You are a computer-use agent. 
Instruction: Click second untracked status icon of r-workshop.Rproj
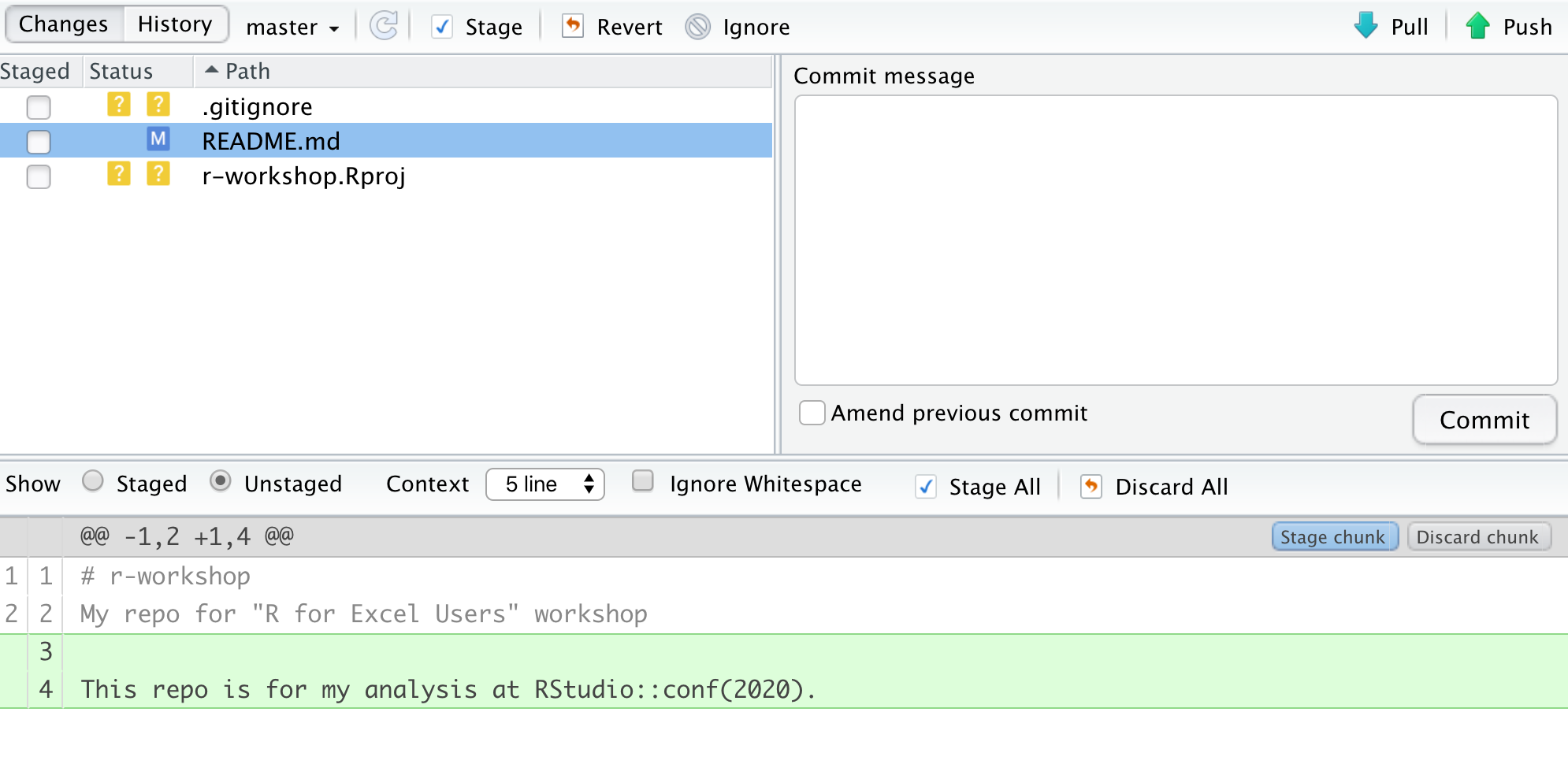click(x=158, y=173)
